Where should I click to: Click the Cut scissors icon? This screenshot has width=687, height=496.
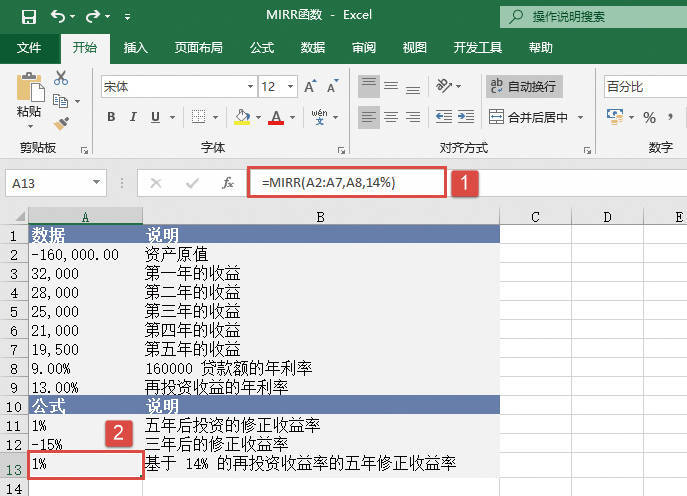click(61, 78)
